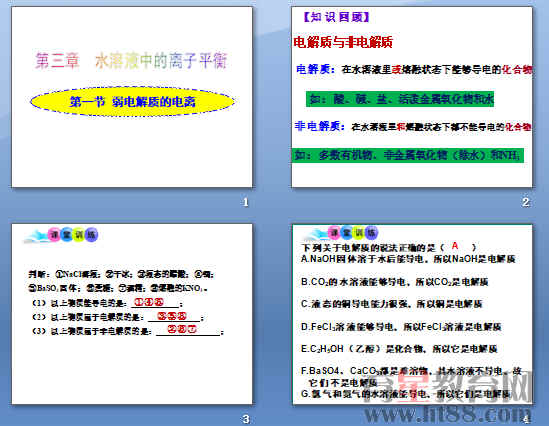
Task: Click the green 训 circle on slide 3
Action: (x=79, y=235)
